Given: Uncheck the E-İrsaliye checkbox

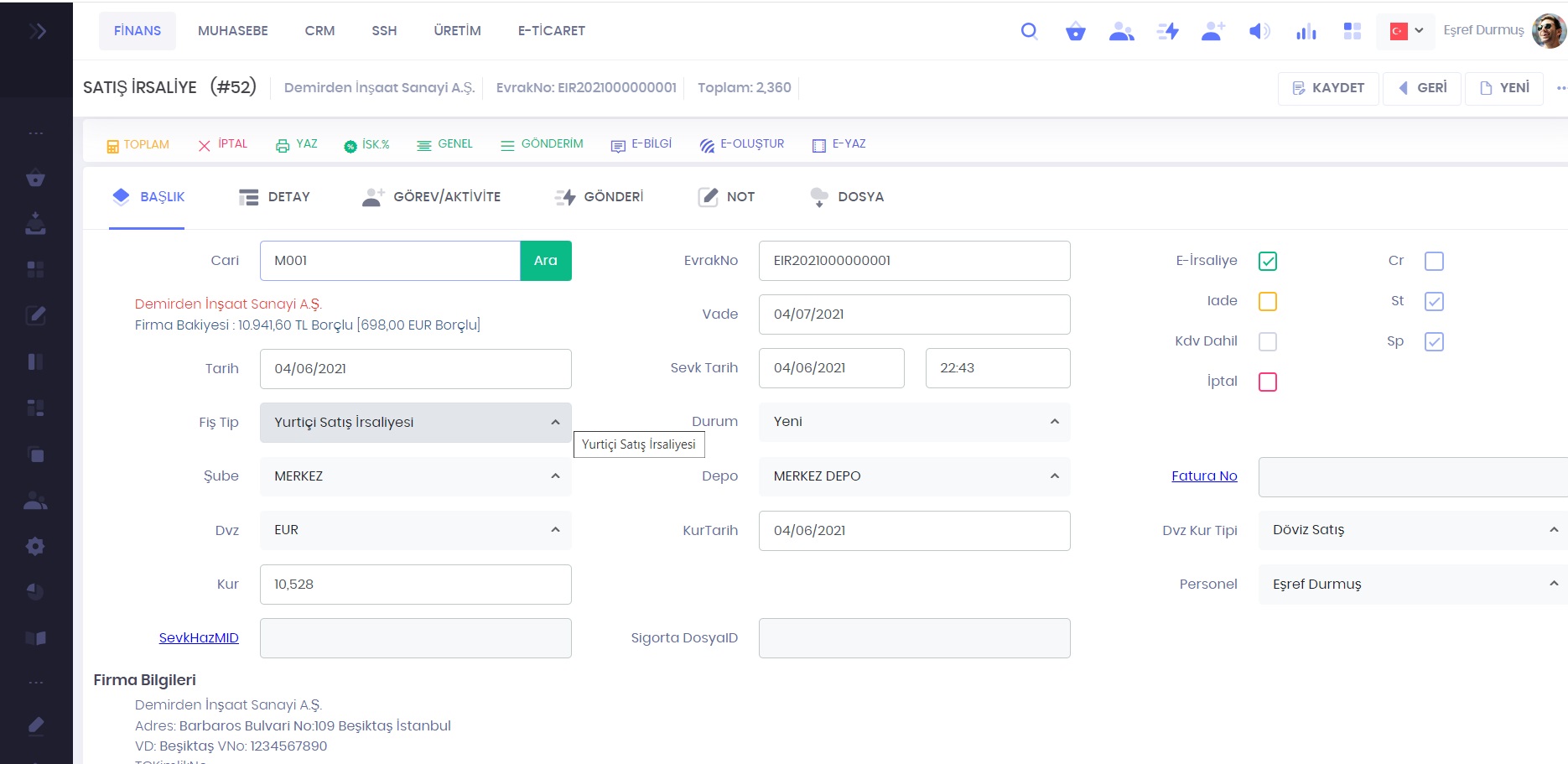Looking at the screenshot, I should (x=1267, y=261).
